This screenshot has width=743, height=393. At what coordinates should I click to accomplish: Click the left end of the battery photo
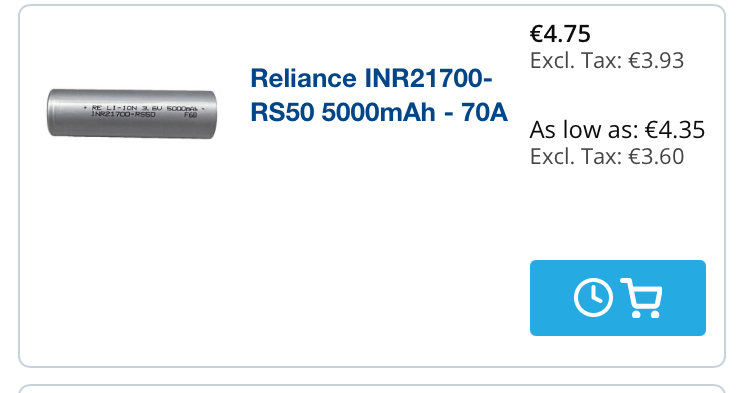pos(53,113)
